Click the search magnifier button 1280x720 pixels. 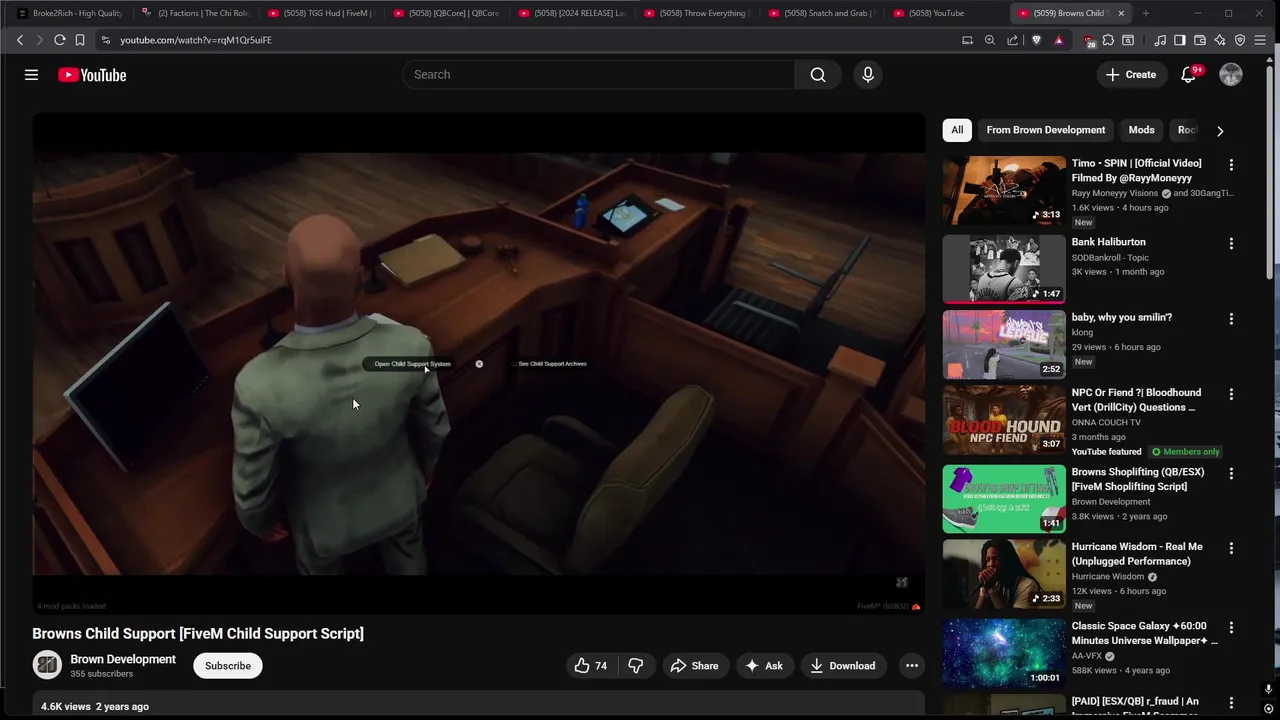pyautogui.click(x=818, y=75)
